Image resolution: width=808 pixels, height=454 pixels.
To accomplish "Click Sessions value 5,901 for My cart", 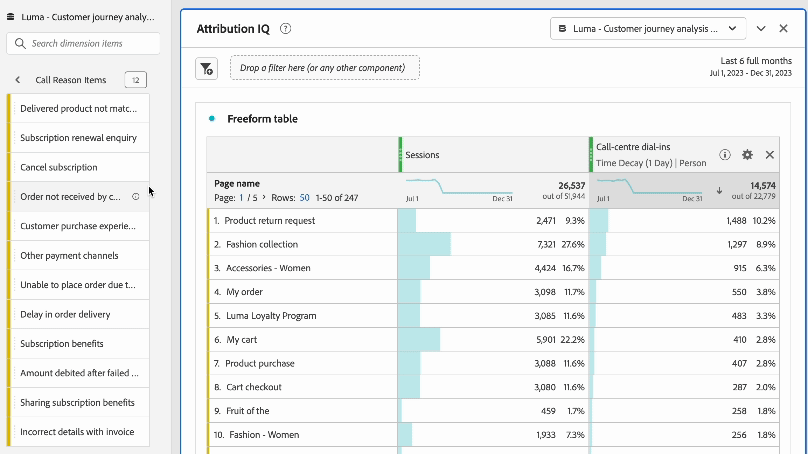I will (x=546, y=340).
